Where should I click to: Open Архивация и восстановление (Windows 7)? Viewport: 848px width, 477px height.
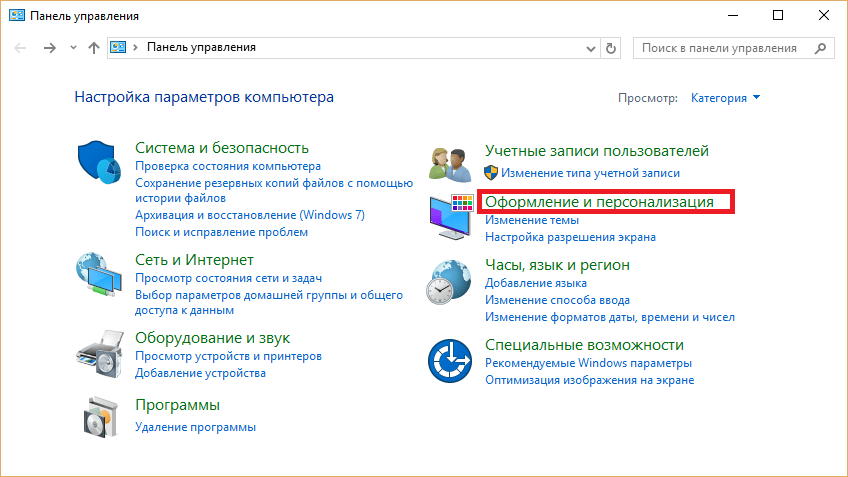[250, 215]
